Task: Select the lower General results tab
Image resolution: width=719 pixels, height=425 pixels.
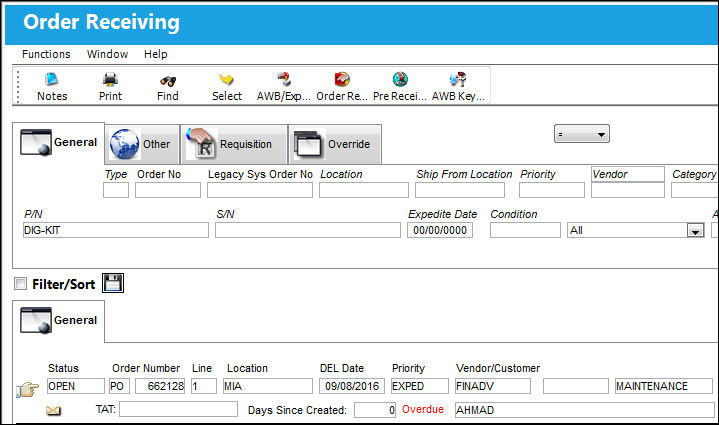Action: pyautogui.click(x=59, y=320)
